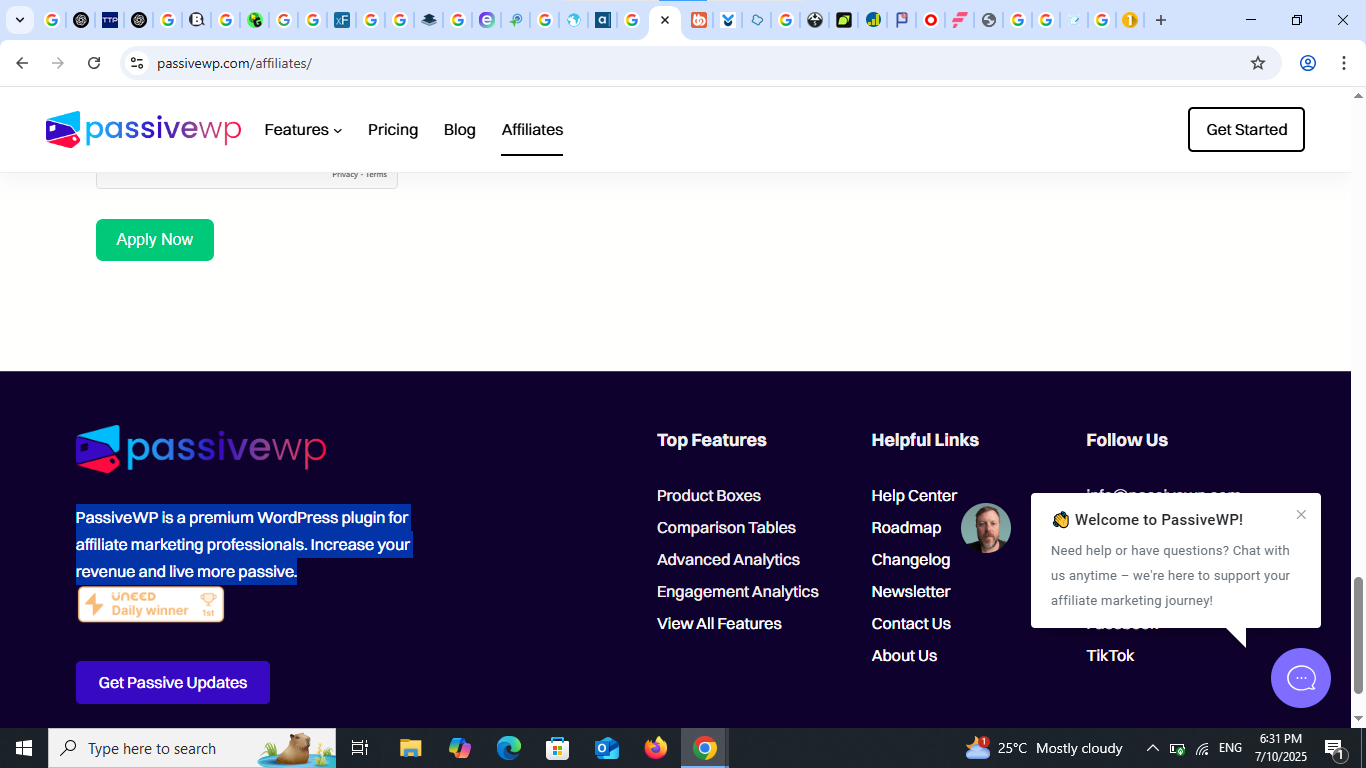This screenshot has height=768, width=1366.
Task: Click the Uneed Daily winner badge
Action: pos(151,604)
